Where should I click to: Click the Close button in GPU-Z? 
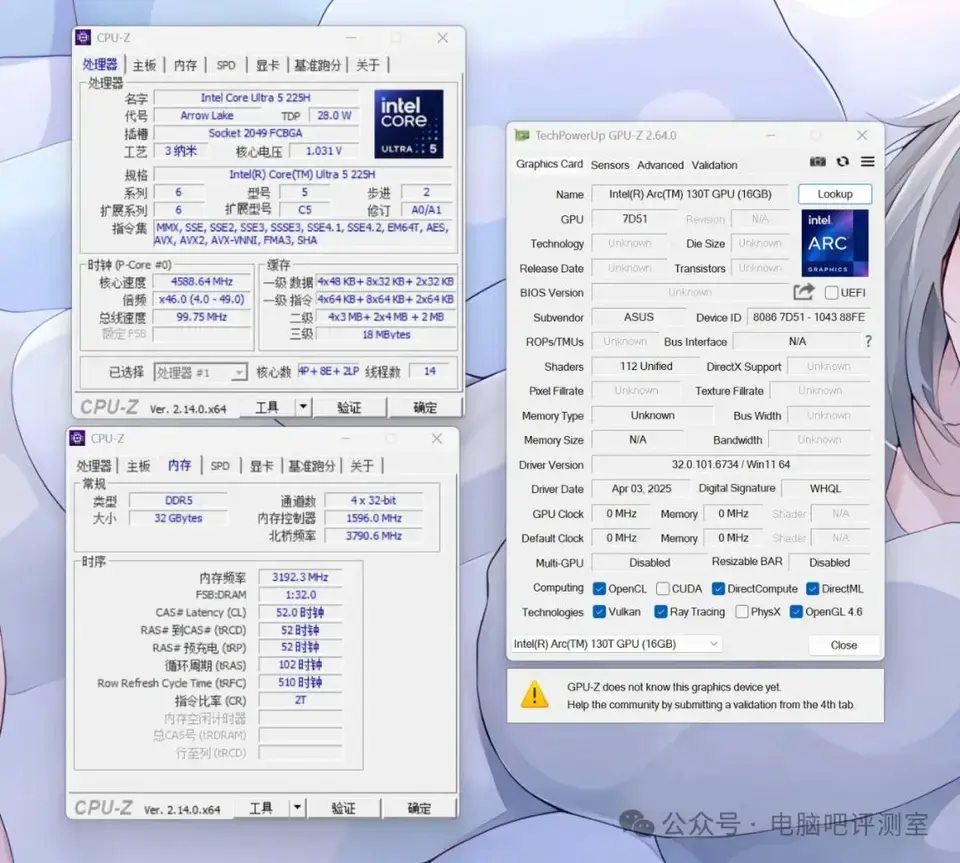(844, 645)
